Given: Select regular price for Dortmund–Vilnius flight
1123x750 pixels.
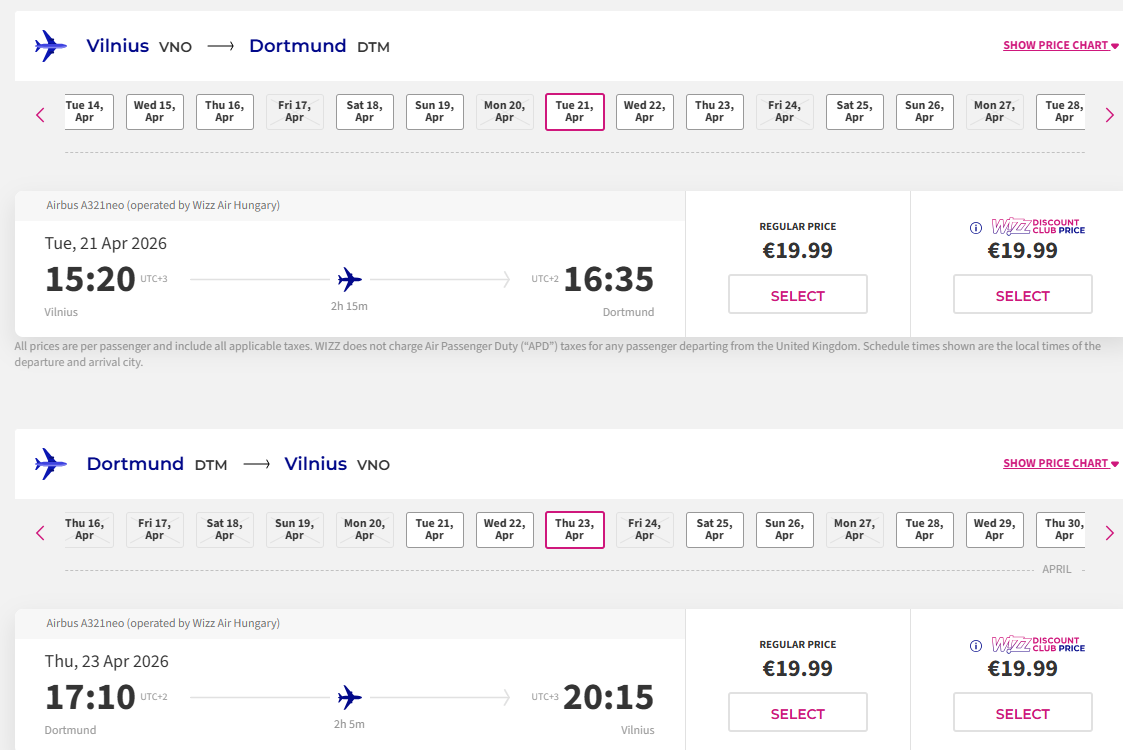Looking at the screenshot, I should [x=797, y=714].
